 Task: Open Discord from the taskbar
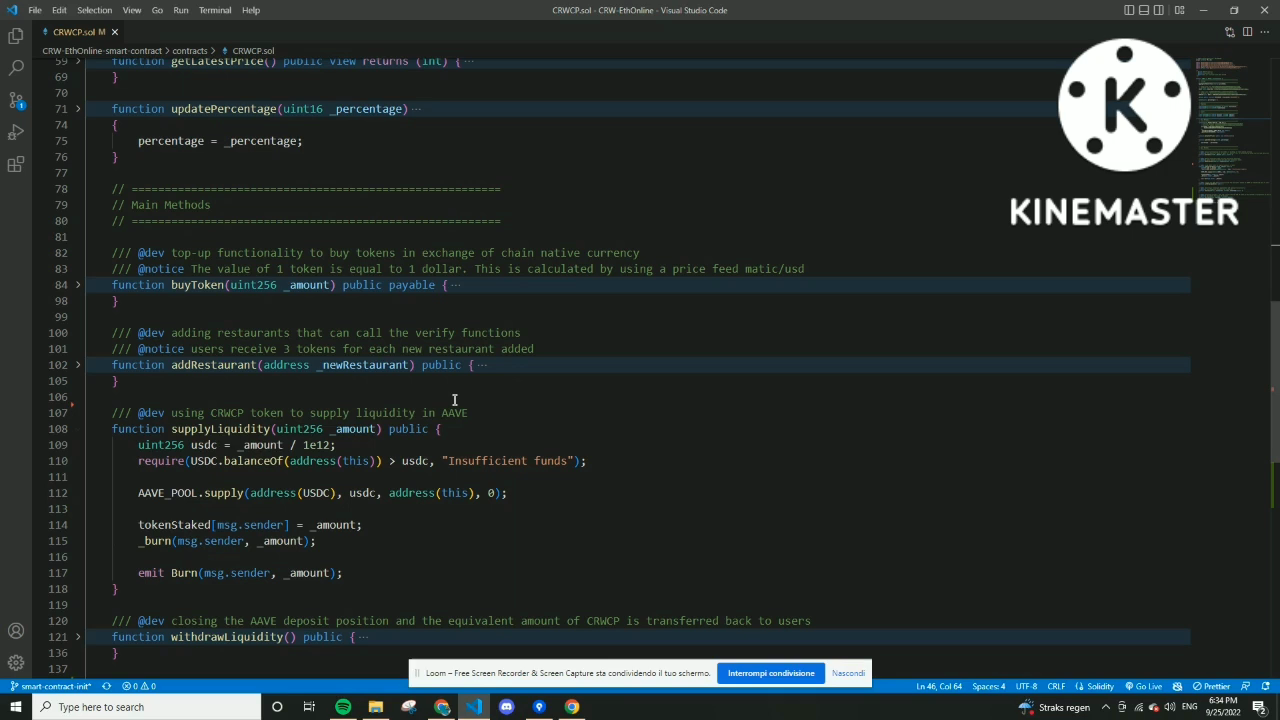point(506,707)
